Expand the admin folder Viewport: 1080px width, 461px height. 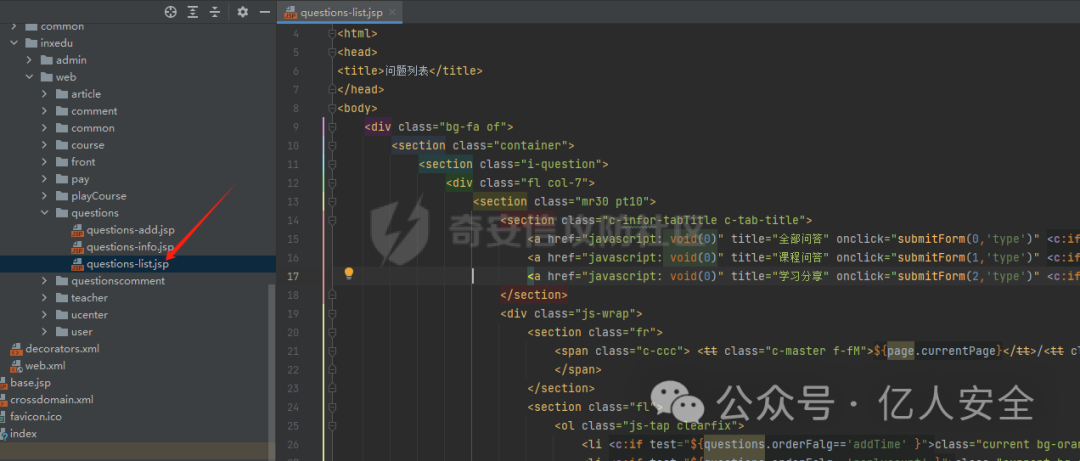[30, 60]
